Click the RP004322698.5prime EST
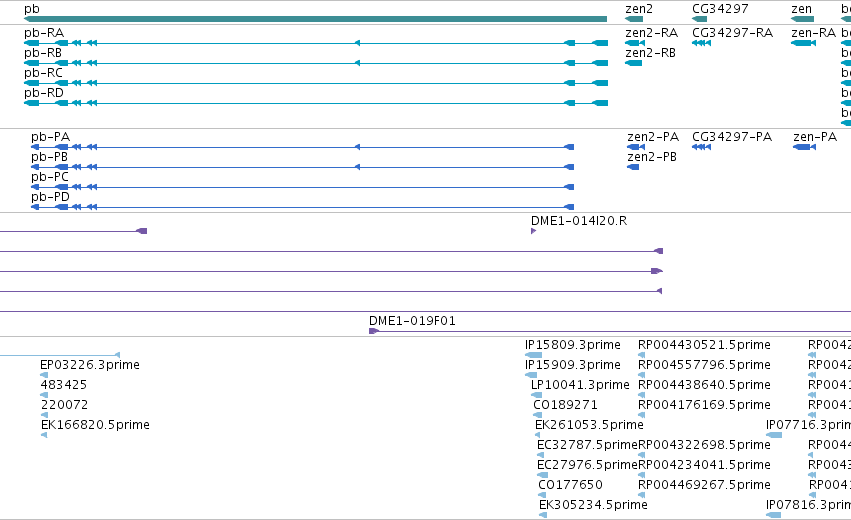Image resolution: width=851 pixels, height=520 pixels. click(642, 455)
